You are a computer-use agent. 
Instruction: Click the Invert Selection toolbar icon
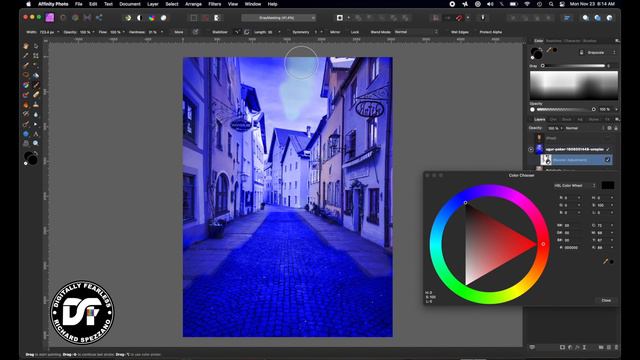point(217,18)
